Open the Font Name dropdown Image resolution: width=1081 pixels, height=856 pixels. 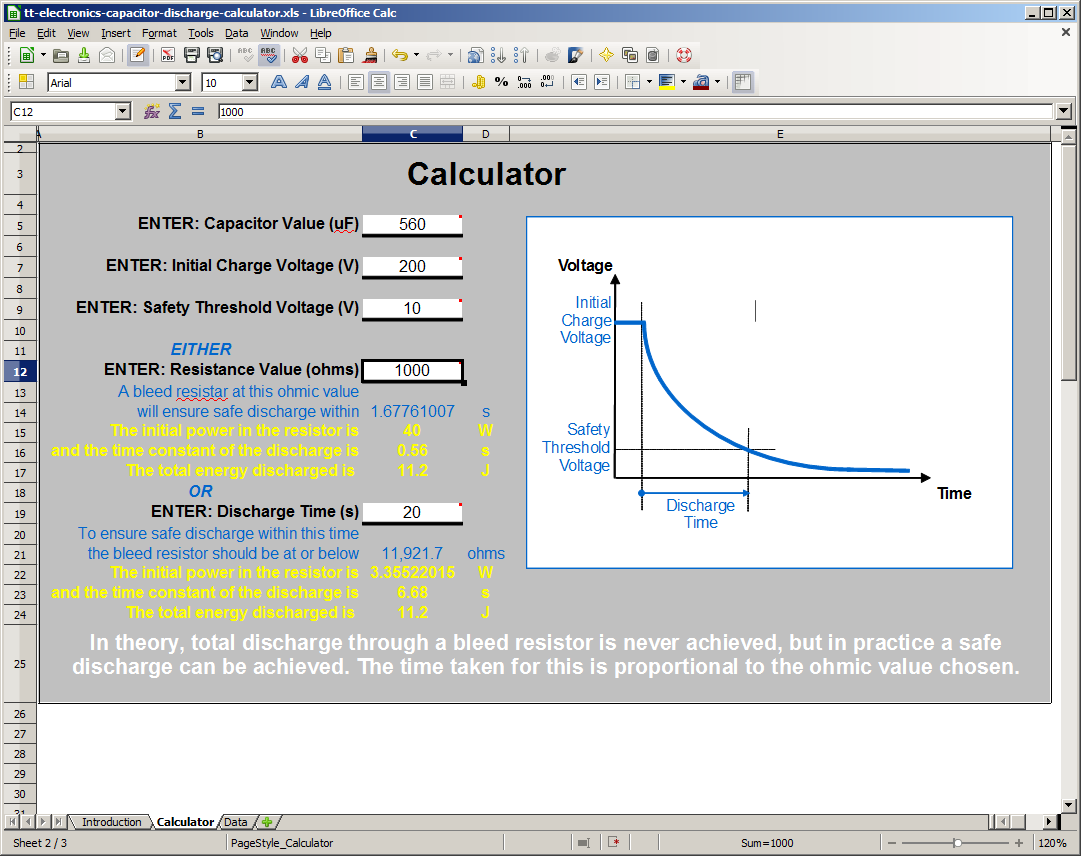click(x=183, y=83)
